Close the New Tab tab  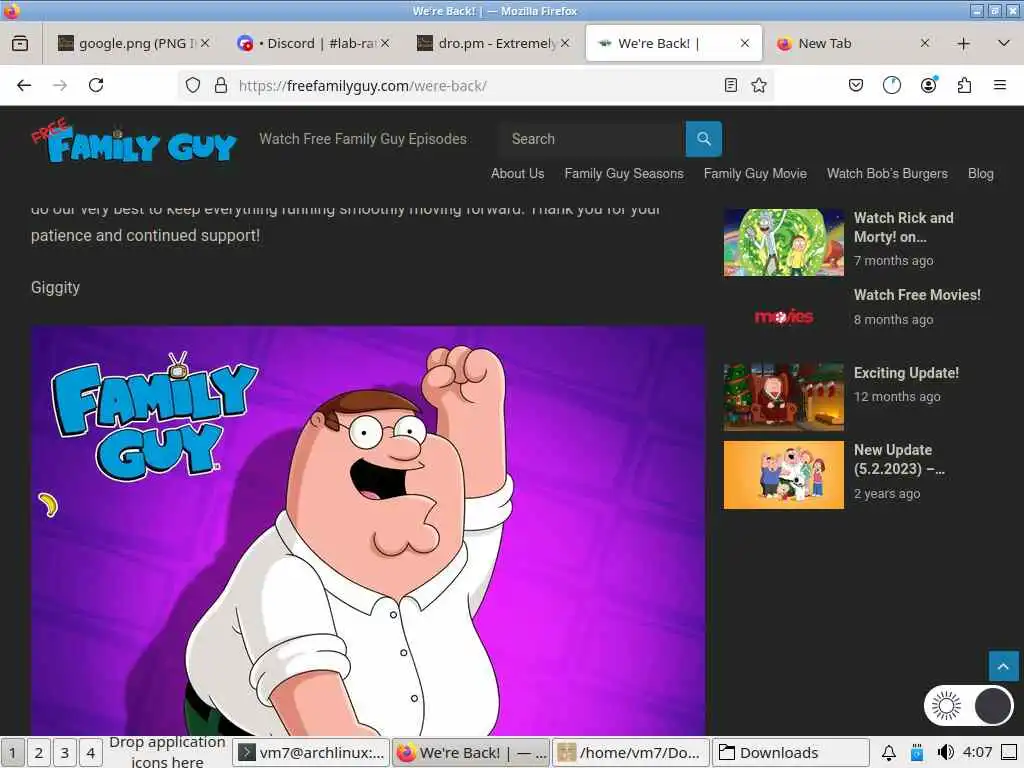(925, 43)
